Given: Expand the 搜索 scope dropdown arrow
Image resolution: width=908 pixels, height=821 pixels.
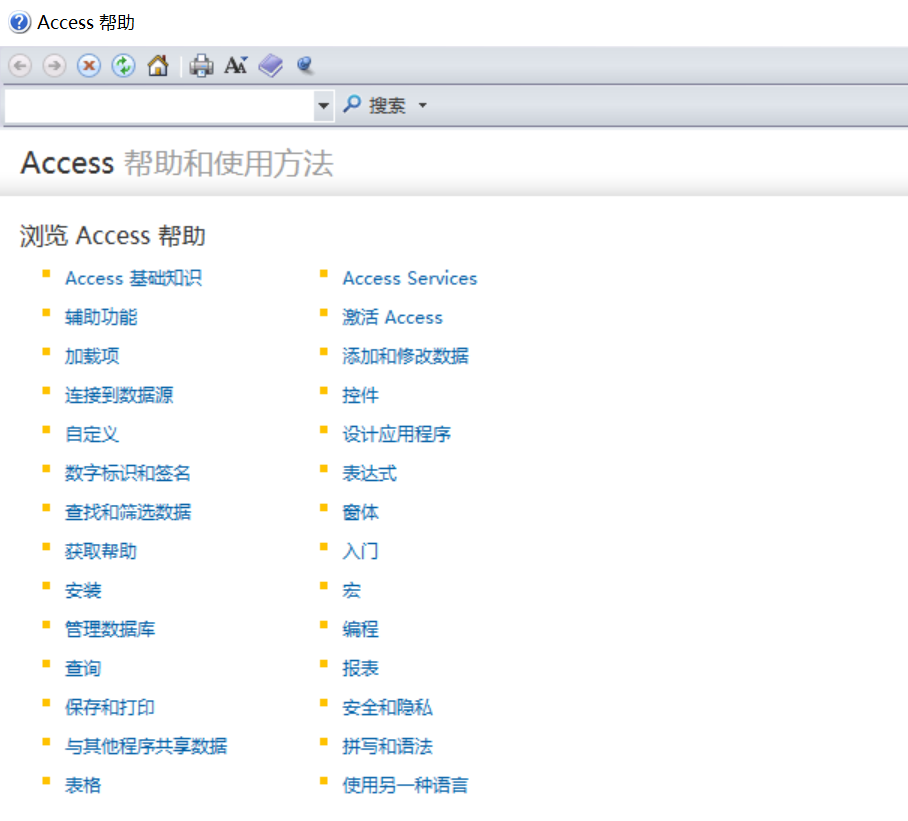Looking at the screenshot, I should 423,105.
